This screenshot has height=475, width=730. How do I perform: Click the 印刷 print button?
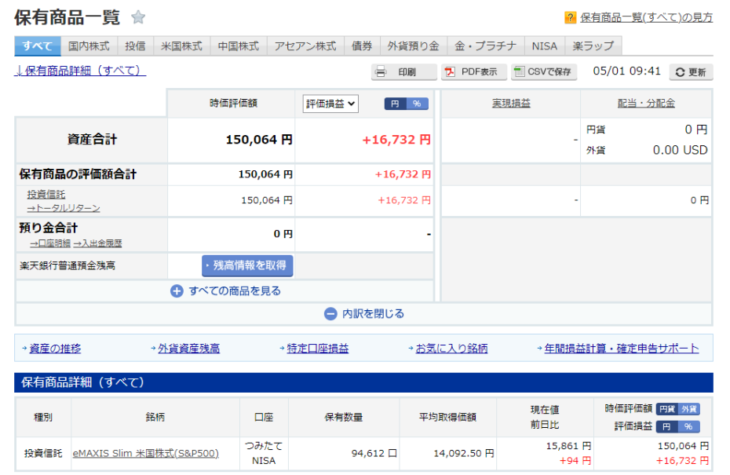(405, 72)
